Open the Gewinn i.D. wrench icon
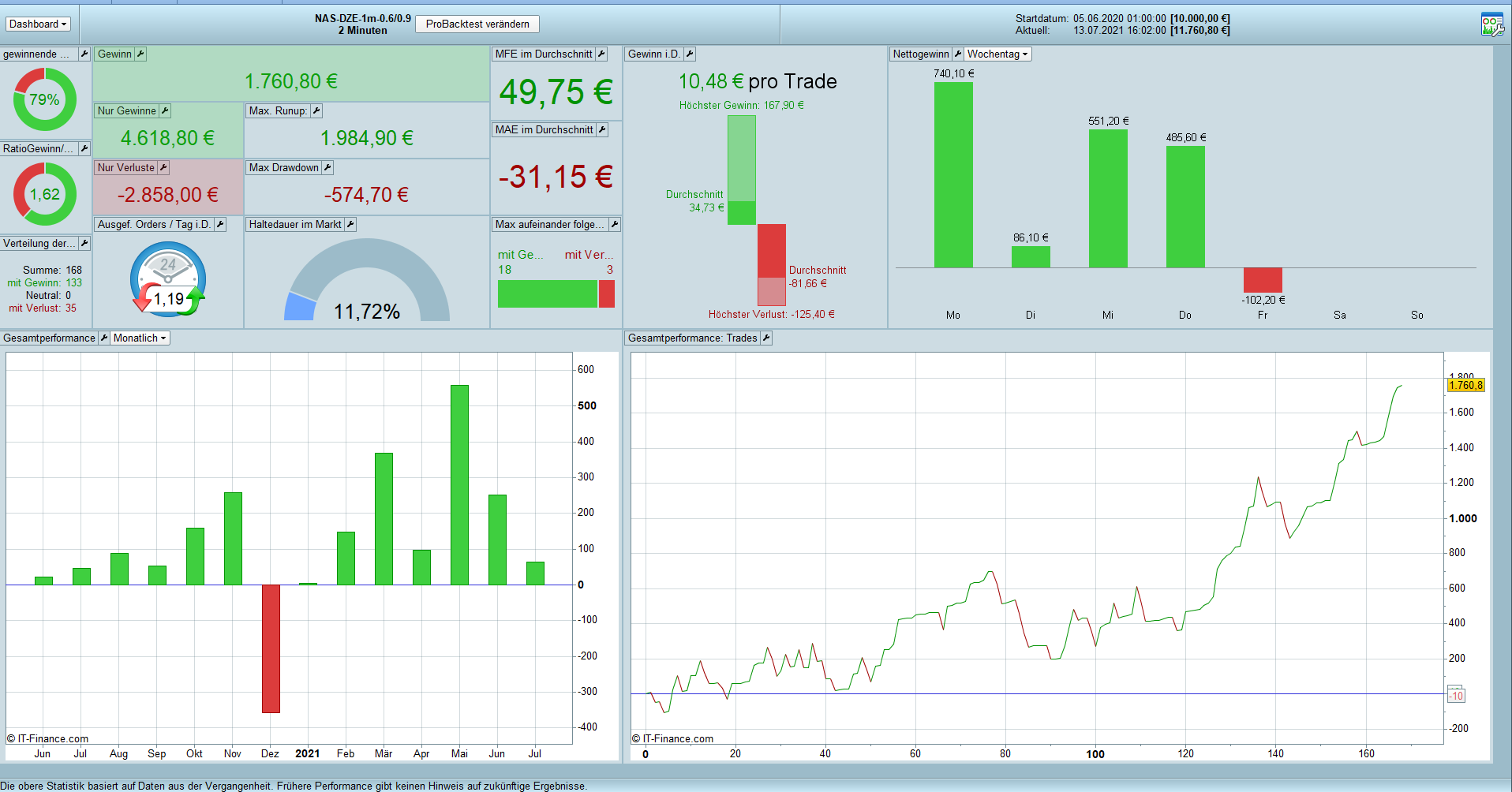The height and width of the screenshot is (792, 1512). point(690,54)
